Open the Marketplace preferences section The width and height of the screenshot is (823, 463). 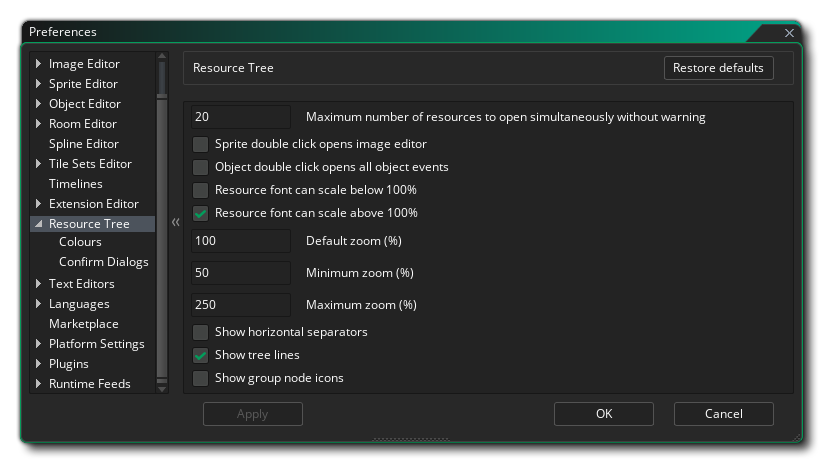point(83,324)
